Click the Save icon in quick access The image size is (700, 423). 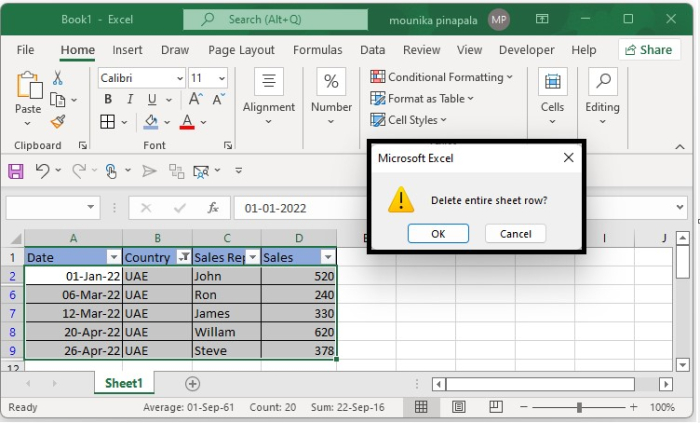[16, 171]
